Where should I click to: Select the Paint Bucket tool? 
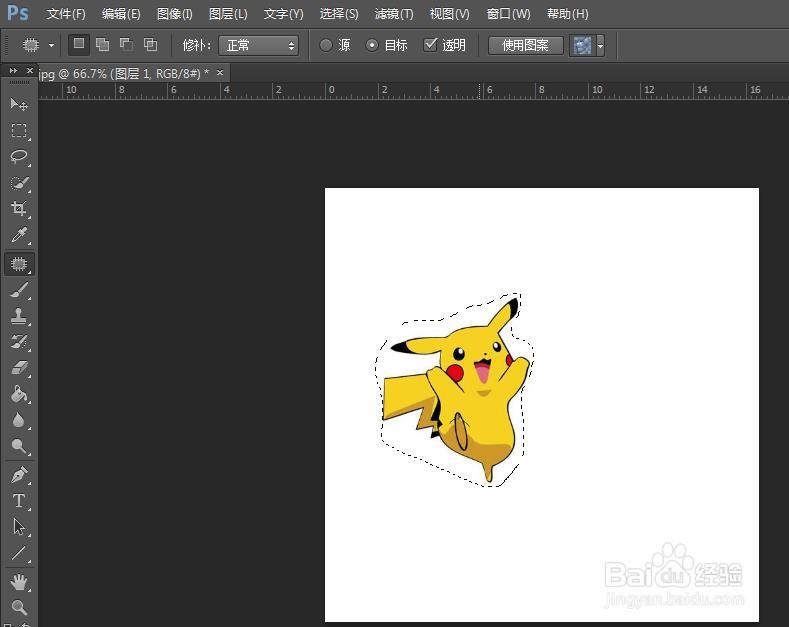coord(19,394)
